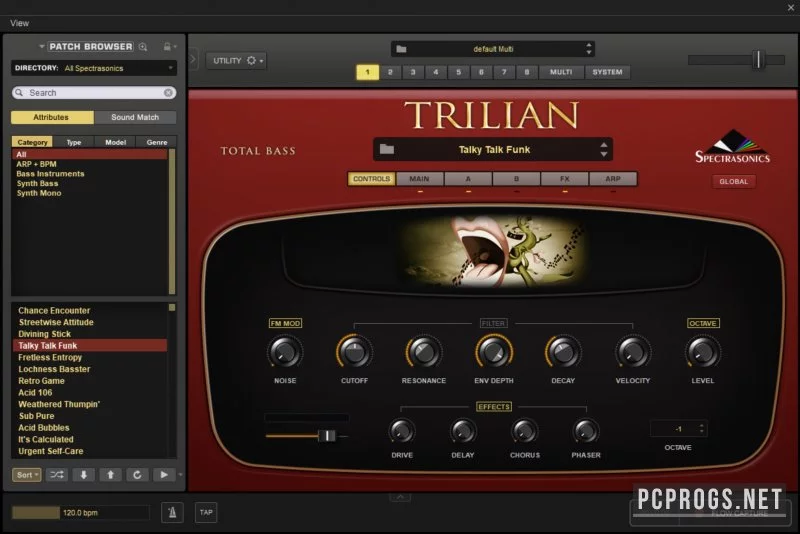Viewport: 800px width, 534px height.
Task: Select the Lochness Basster patch
Action: coord(54,369)
